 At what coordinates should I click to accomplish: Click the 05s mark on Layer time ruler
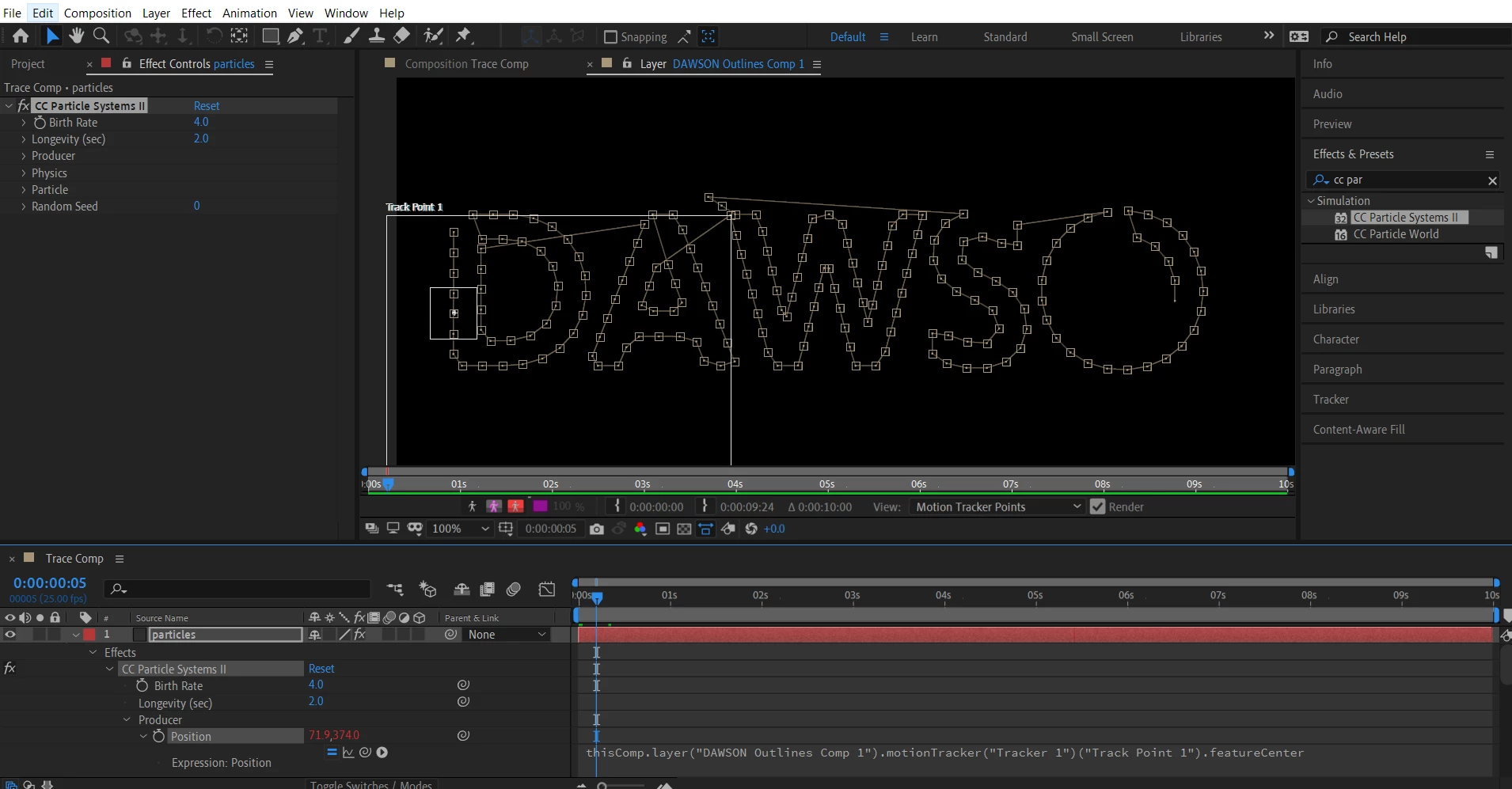(826, 484)
